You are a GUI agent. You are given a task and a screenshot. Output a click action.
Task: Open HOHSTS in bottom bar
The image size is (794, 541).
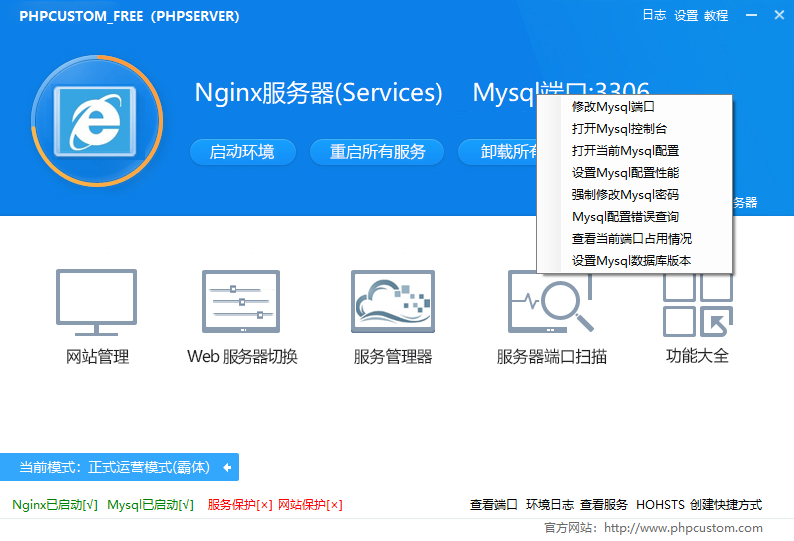(660, 505)
